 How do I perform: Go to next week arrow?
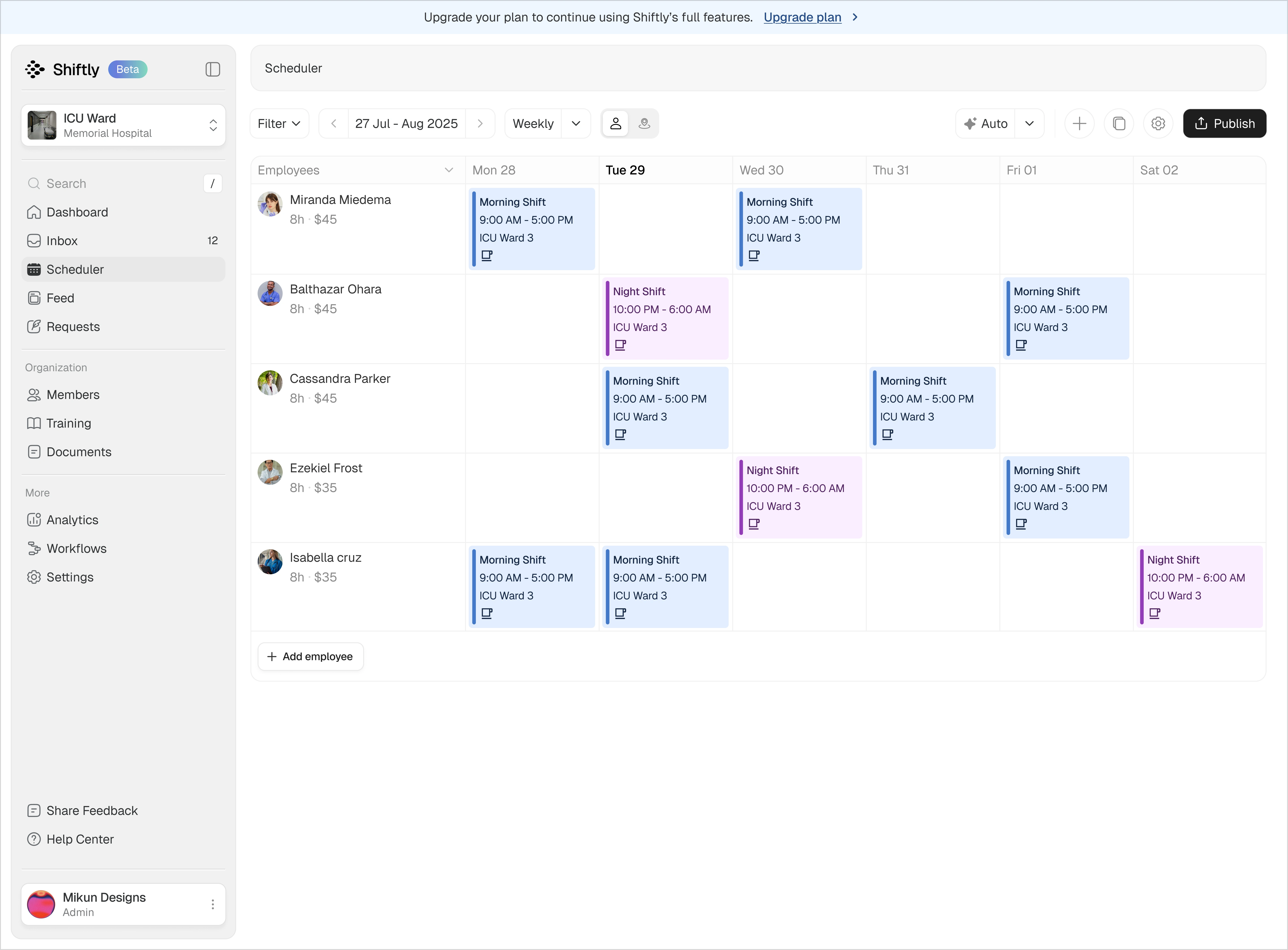tap(480, 124)
